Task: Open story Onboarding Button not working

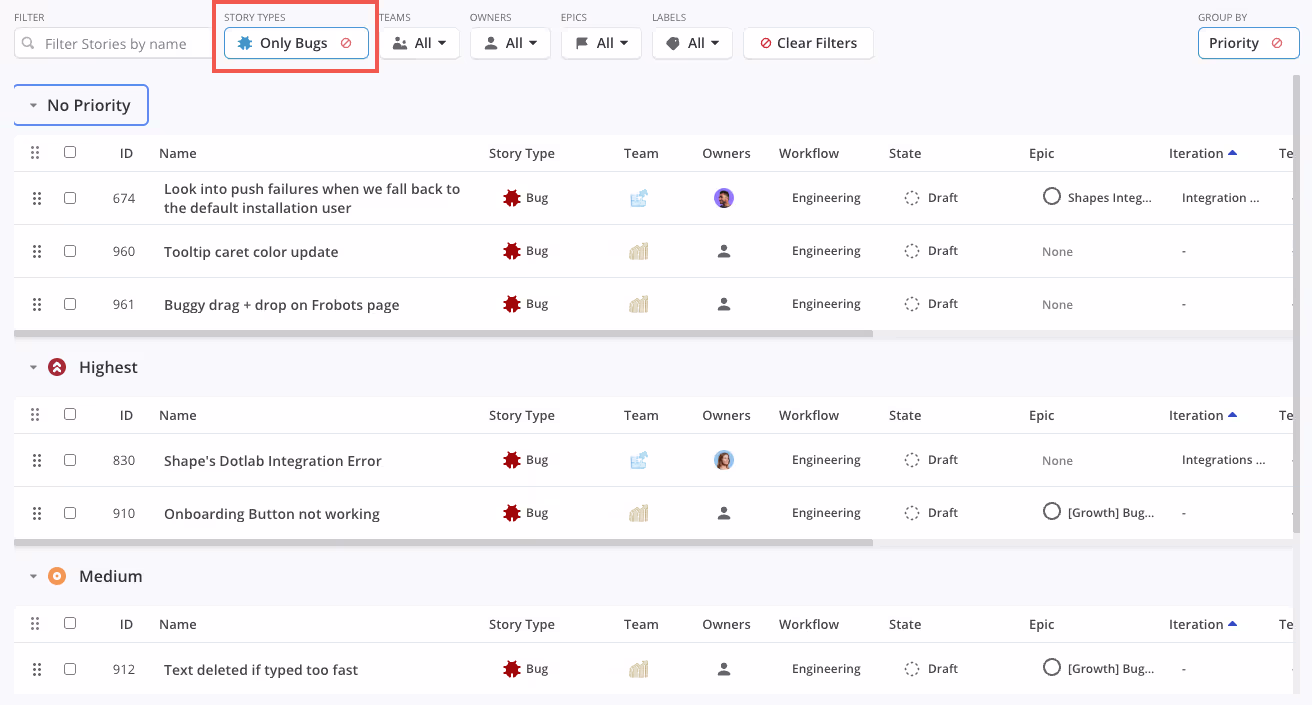Action: point(272,514)
